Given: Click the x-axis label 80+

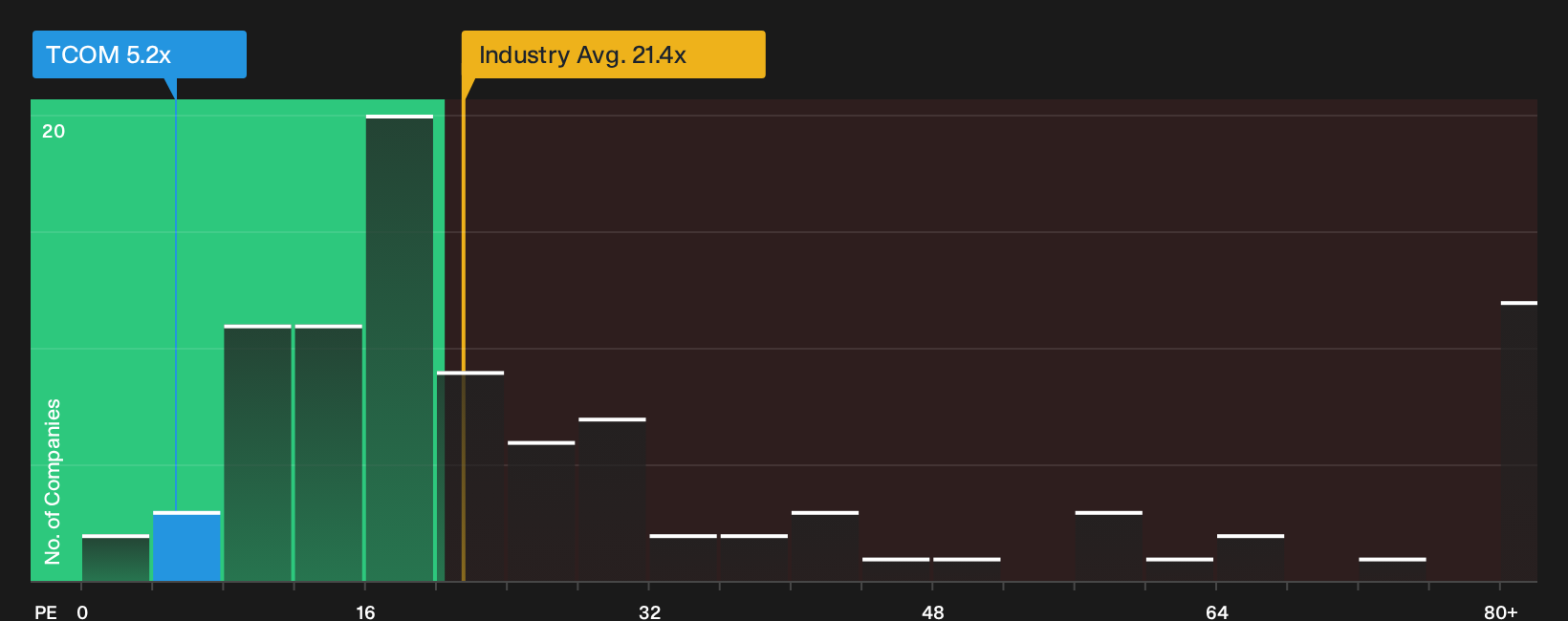Looking at the screenshot, I should [1501, 611].
